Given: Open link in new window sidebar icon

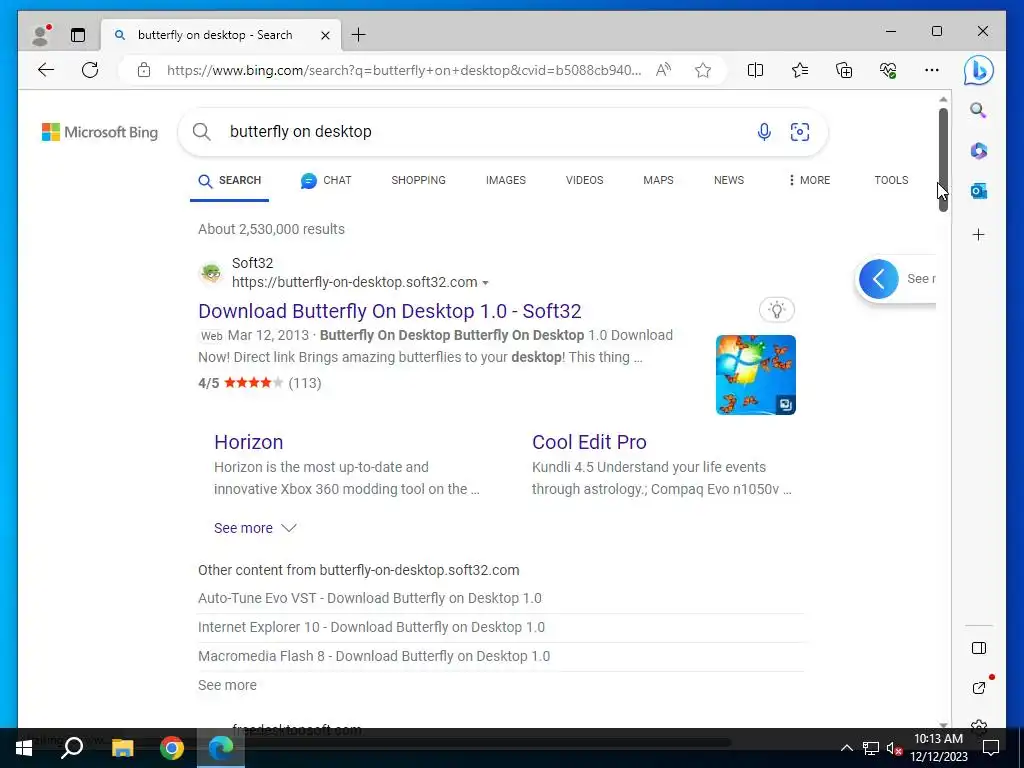Looking at the screenshot, I should point(978,688).
